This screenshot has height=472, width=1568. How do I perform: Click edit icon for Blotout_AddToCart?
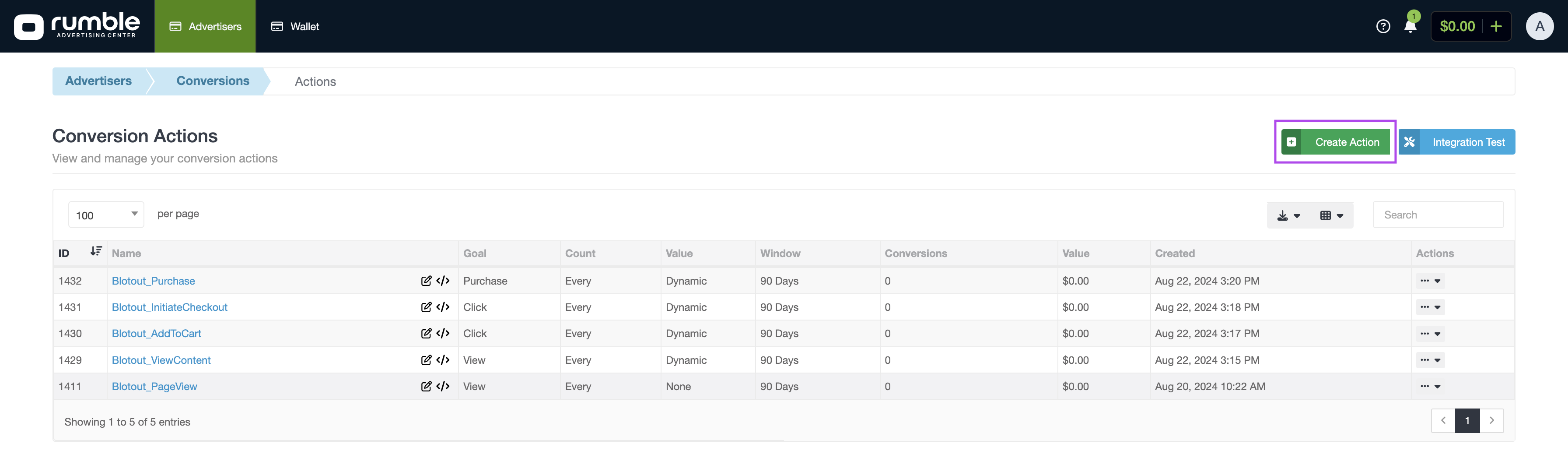[x=426, y=333]
